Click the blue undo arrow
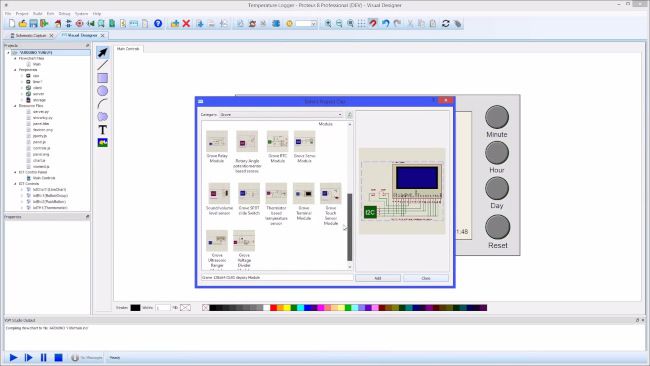 point(386,24)
